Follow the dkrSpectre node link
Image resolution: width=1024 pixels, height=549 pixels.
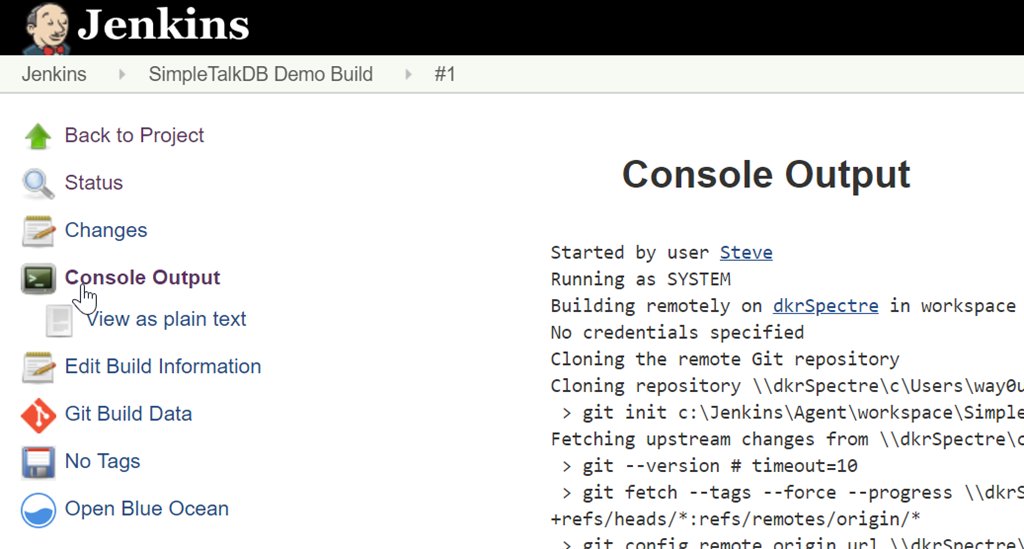[x=825, y=306]
